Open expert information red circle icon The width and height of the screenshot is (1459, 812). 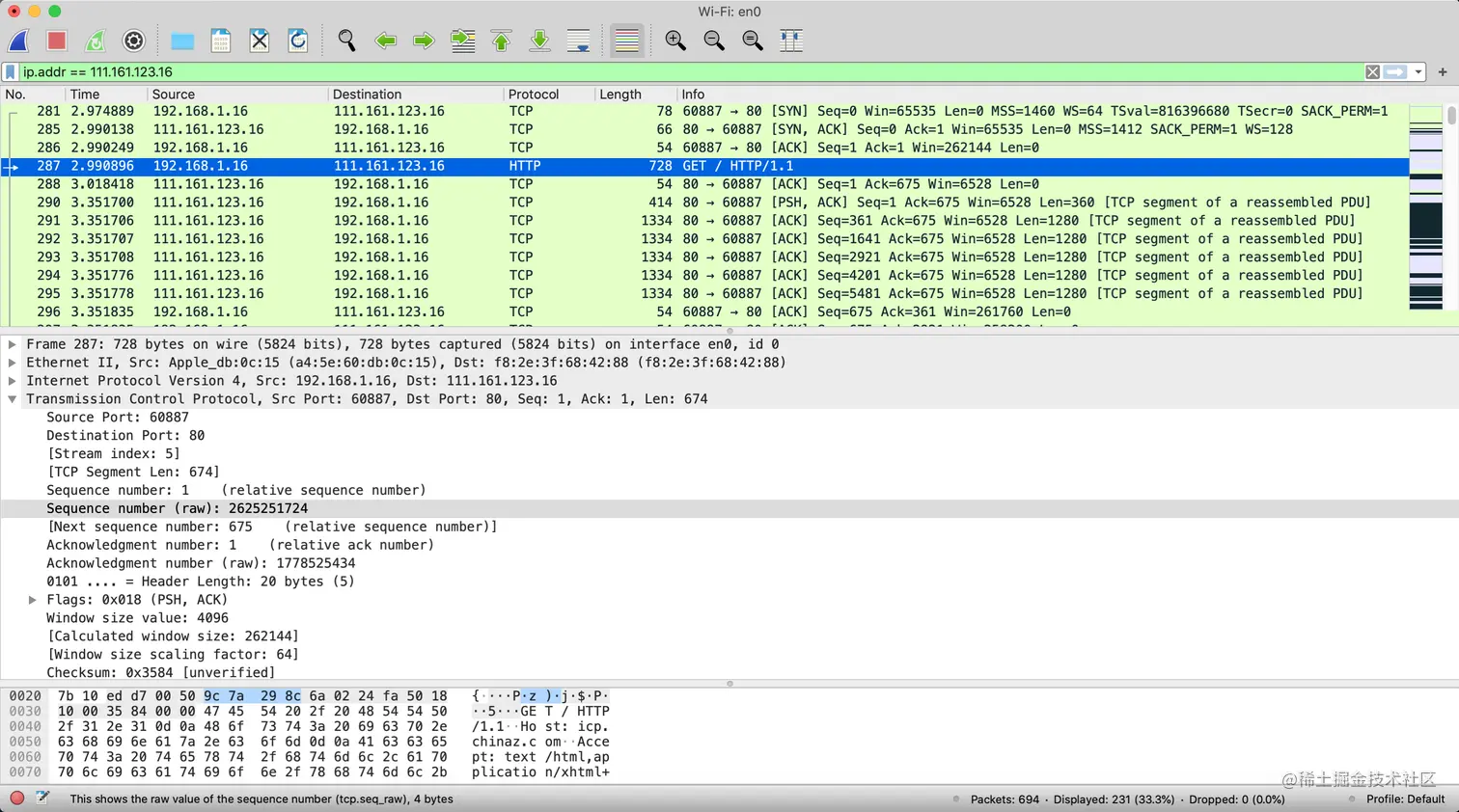[x=16, y=798]
